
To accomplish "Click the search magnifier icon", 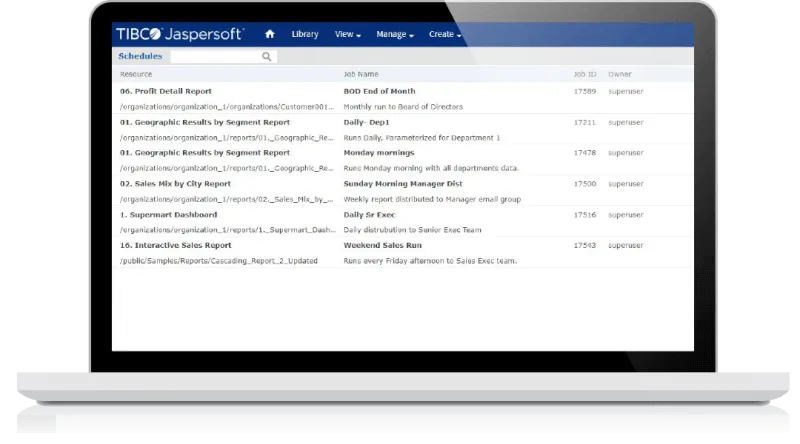I will [266, 57].
